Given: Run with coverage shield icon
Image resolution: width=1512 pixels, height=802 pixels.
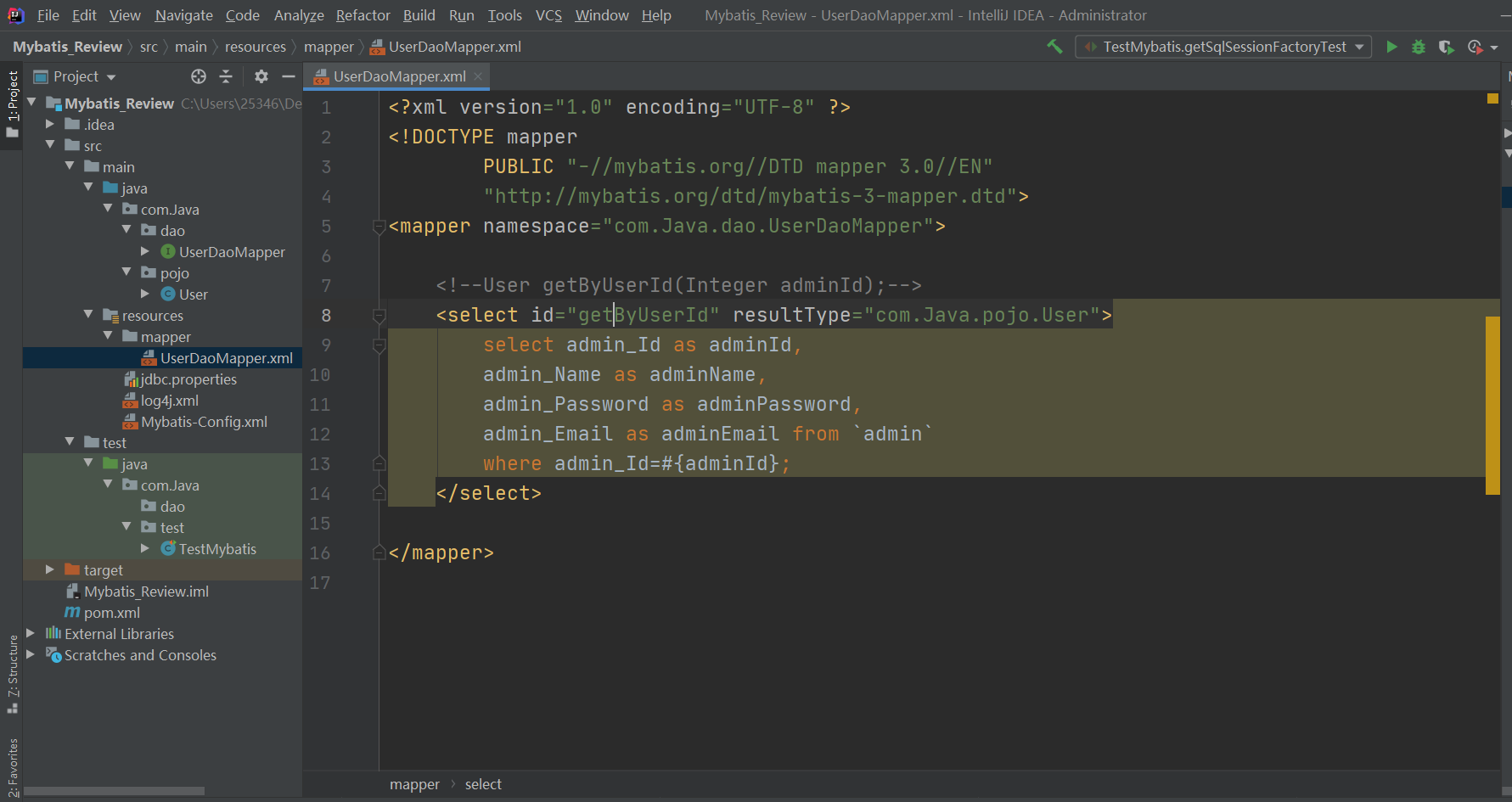Looking at the screenshot, I should (1446, 47).
